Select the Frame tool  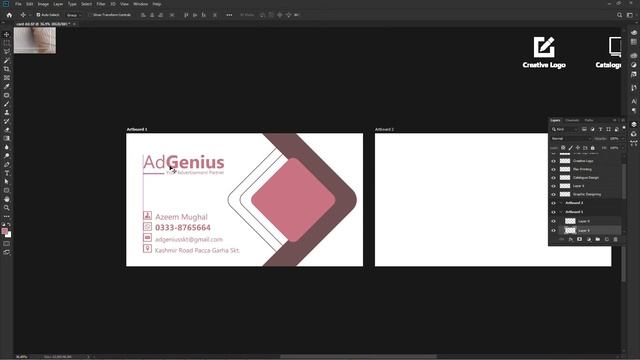7,78
